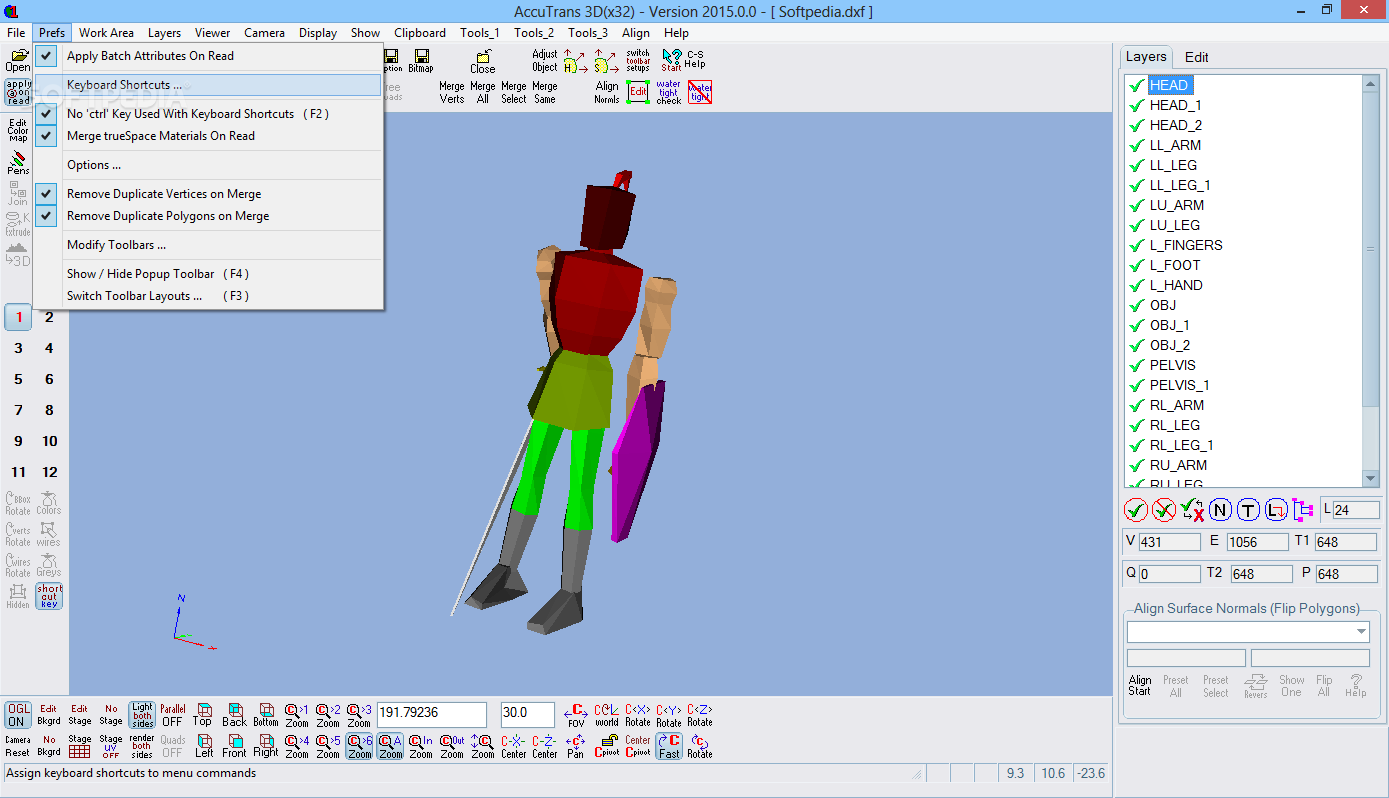Image resolution: width=1389 pixels, height=798 pixels.
Task: Choose Keyboard Shortcuts menu entry
Action: click(x=208, y=85)
